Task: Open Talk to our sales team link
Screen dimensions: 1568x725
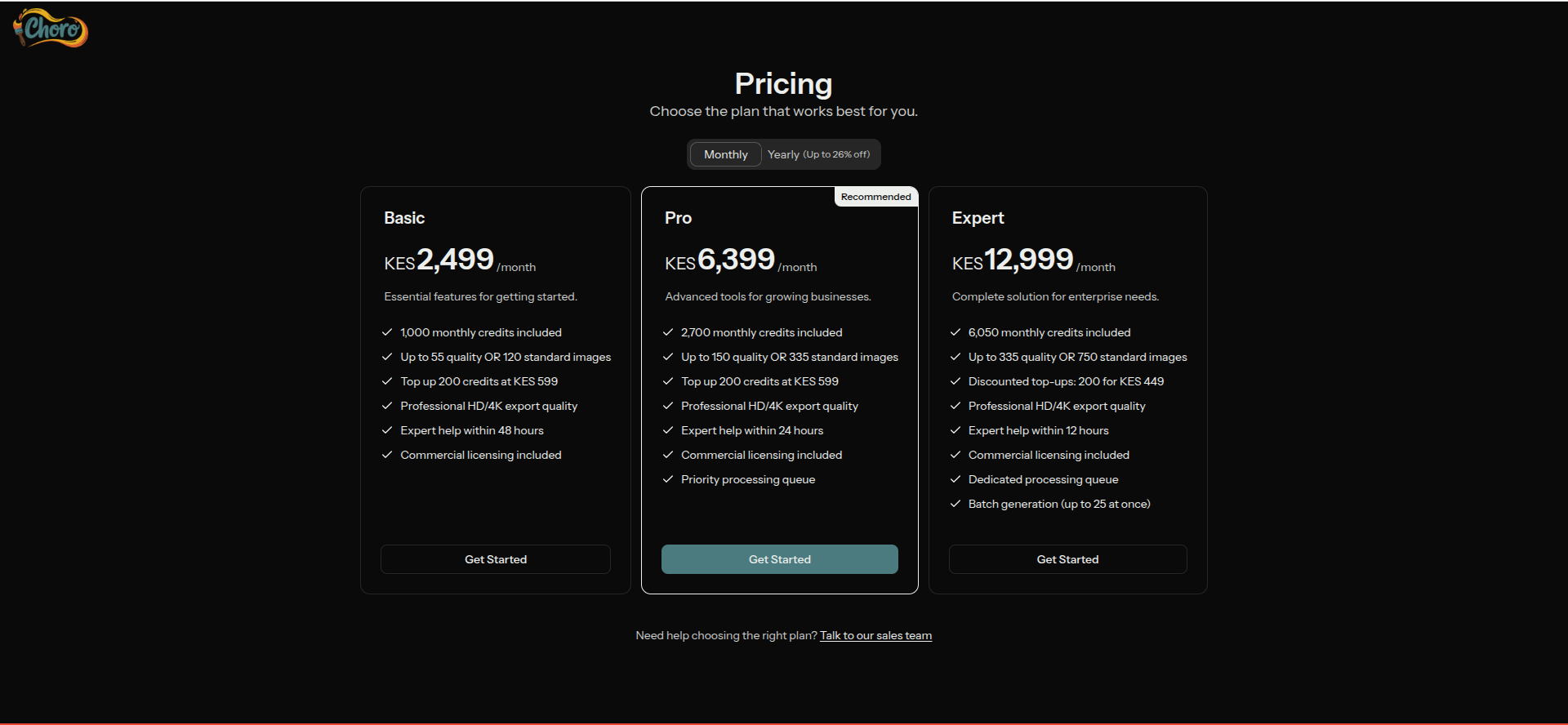Action: pyautogui.click(x=875, y=635)
